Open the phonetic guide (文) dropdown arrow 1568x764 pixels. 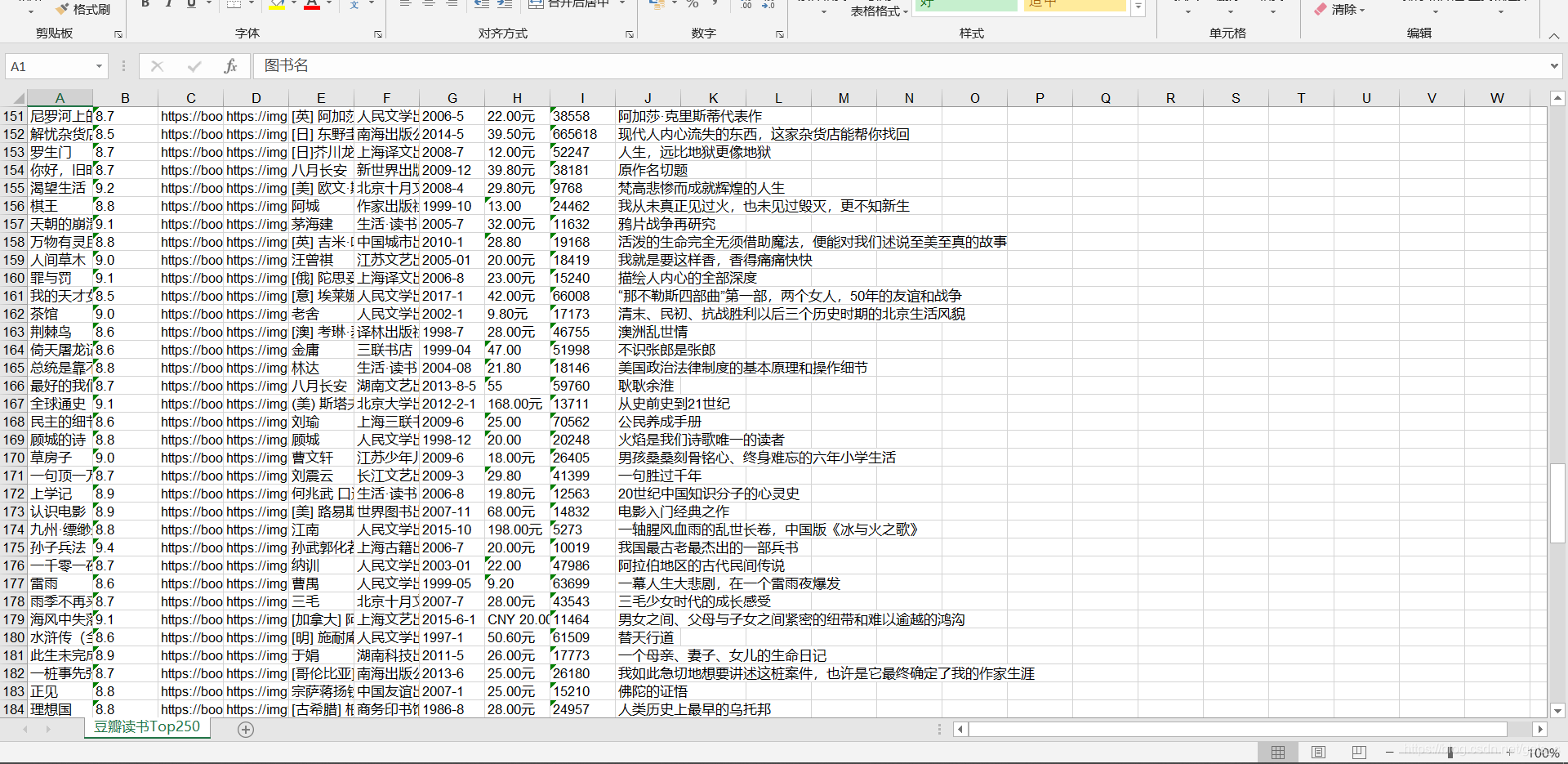[x=371, y=3]
